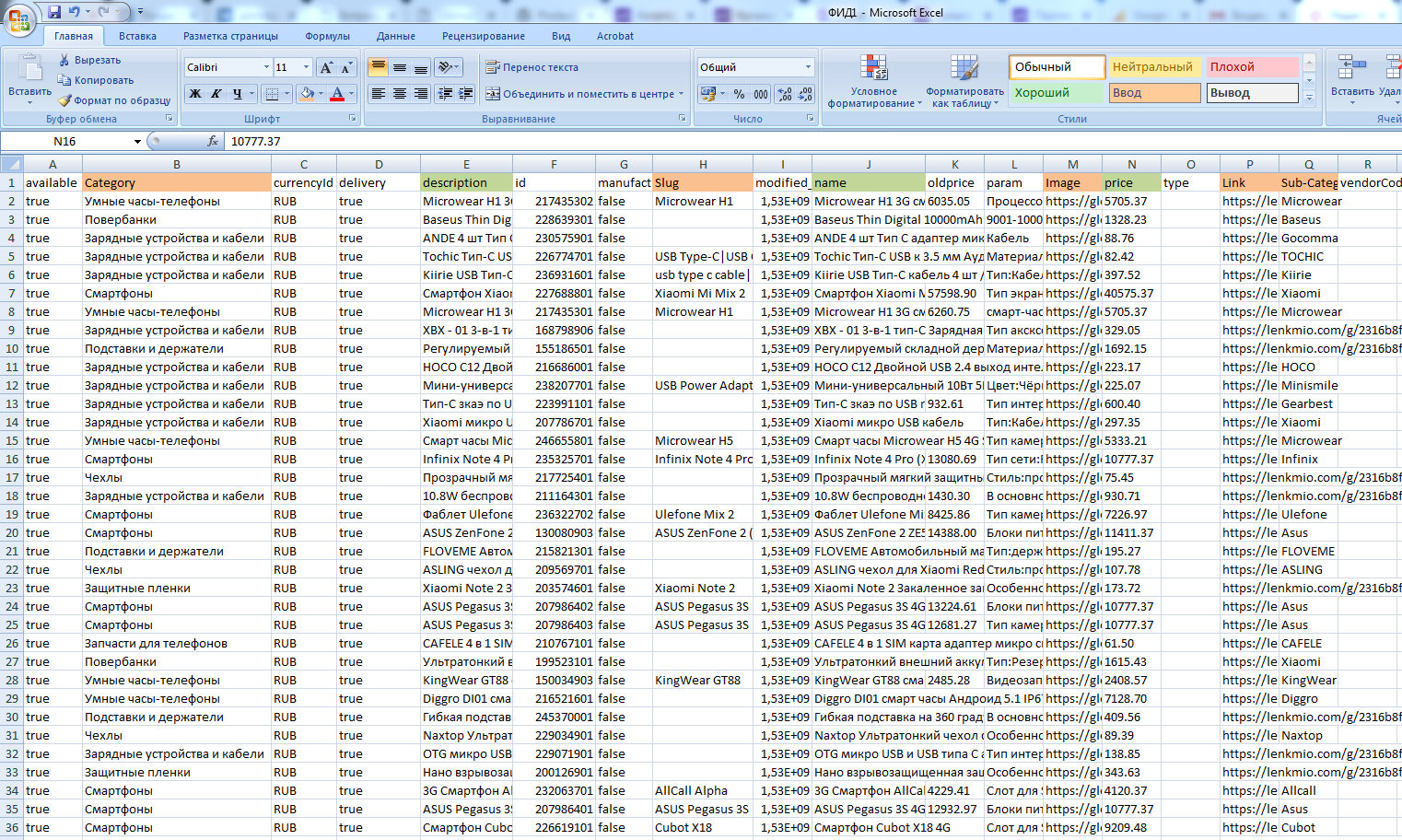Apply the Плохой cell style
The width and height of the screenshot is (1402, 840).
(1251, 67)
